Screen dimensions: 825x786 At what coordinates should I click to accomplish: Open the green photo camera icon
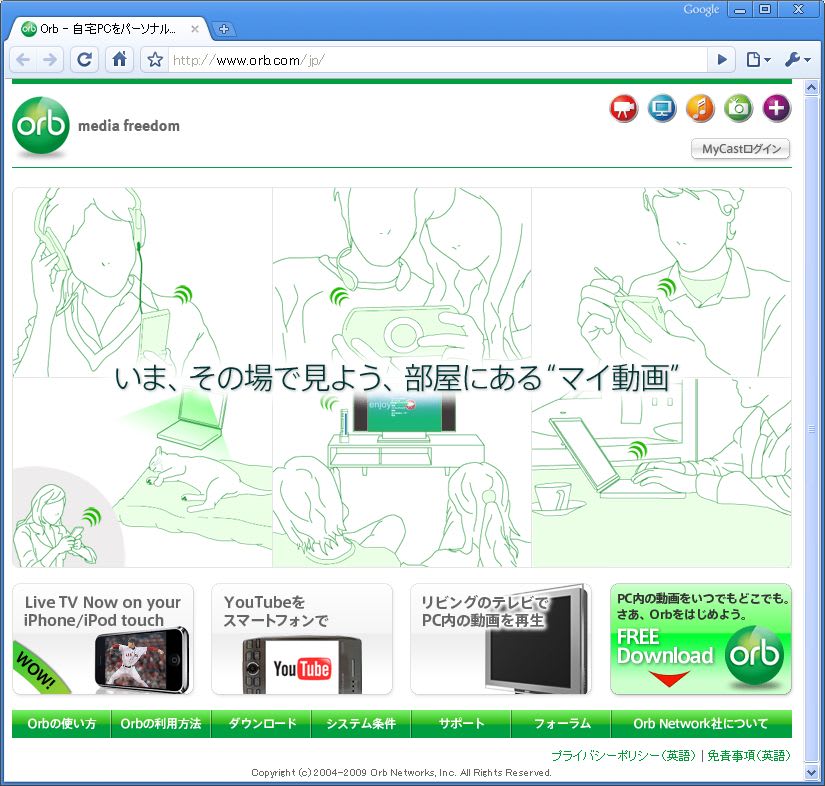[739, 108]
